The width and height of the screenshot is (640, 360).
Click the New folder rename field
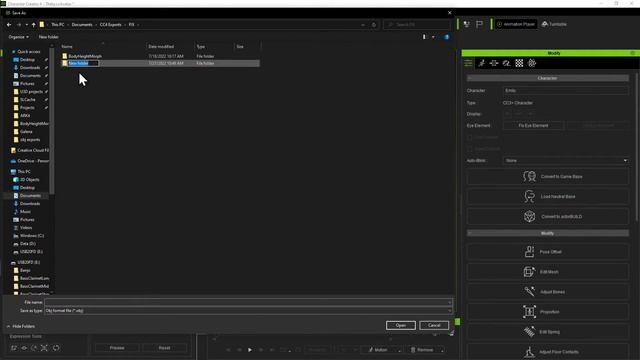tap(83, 63)
